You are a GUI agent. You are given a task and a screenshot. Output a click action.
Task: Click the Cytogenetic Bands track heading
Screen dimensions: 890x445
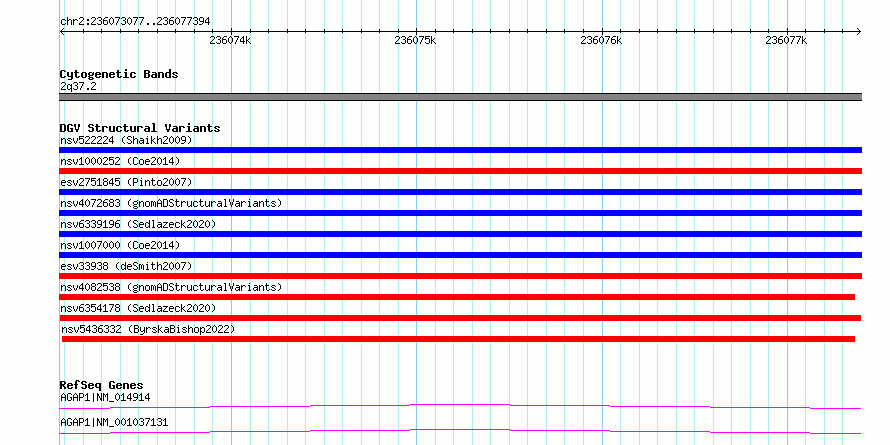(119, 74)
